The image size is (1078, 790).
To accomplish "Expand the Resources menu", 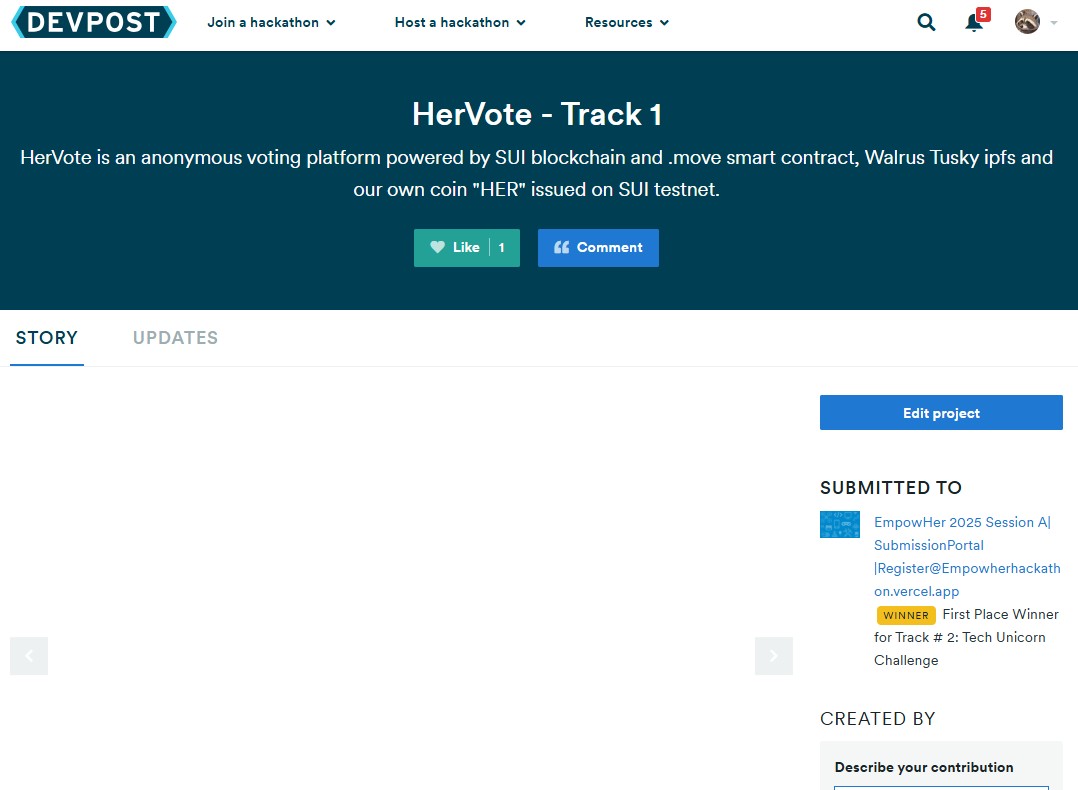I will [626, 23].
